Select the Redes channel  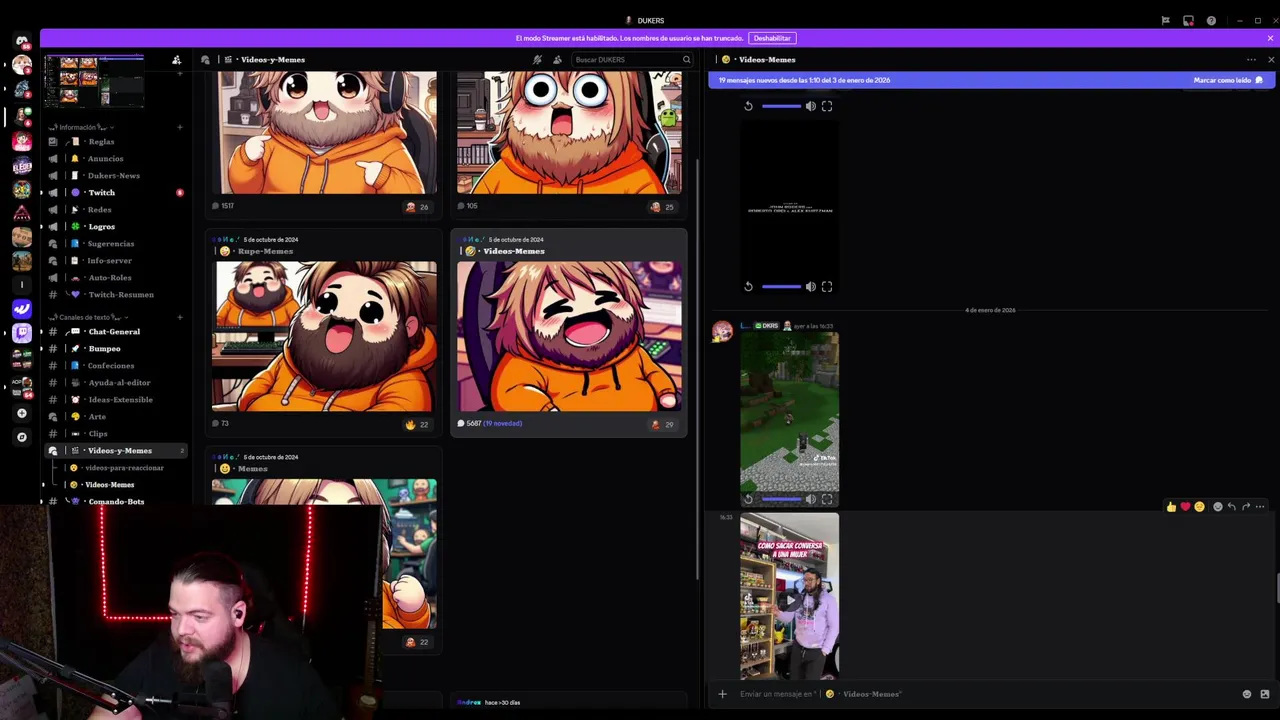click(99, 209)
